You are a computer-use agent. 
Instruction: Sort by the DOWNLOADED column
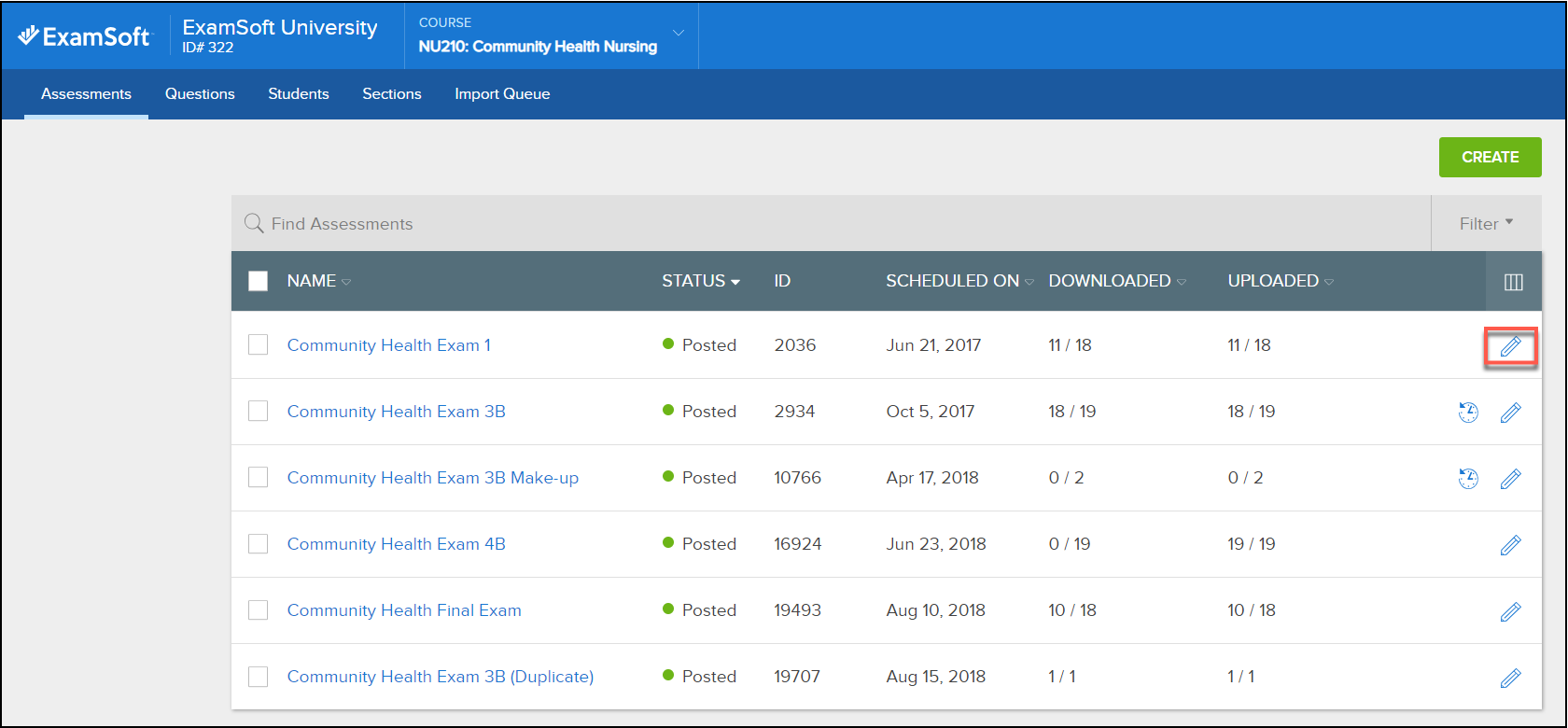click(x=1117, y=281)
